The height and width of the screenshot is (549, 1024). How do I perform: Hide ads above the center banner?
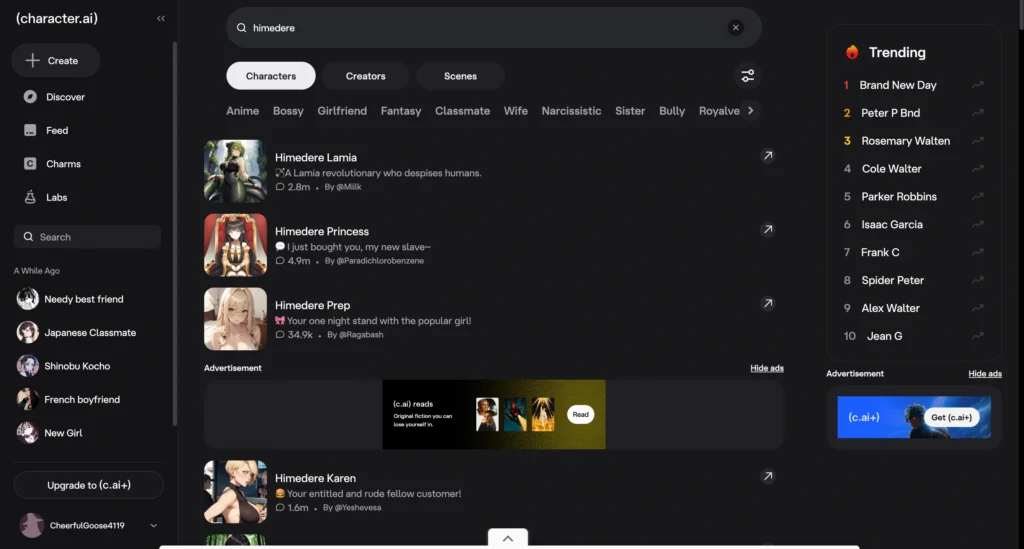(767, 368)
